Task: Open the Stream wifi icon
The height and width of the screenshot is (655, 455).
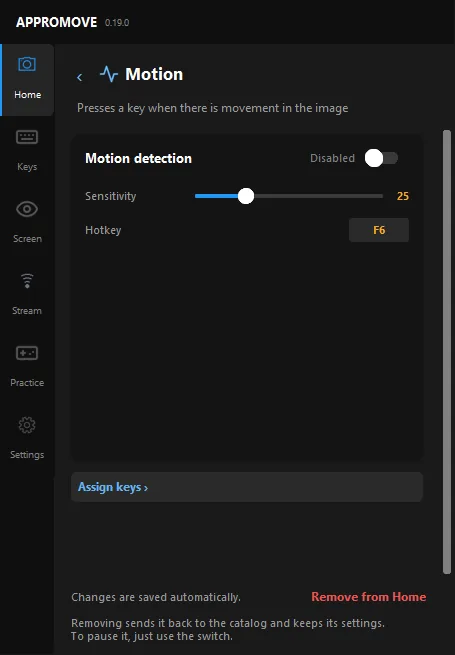Action: coord(27,281)
